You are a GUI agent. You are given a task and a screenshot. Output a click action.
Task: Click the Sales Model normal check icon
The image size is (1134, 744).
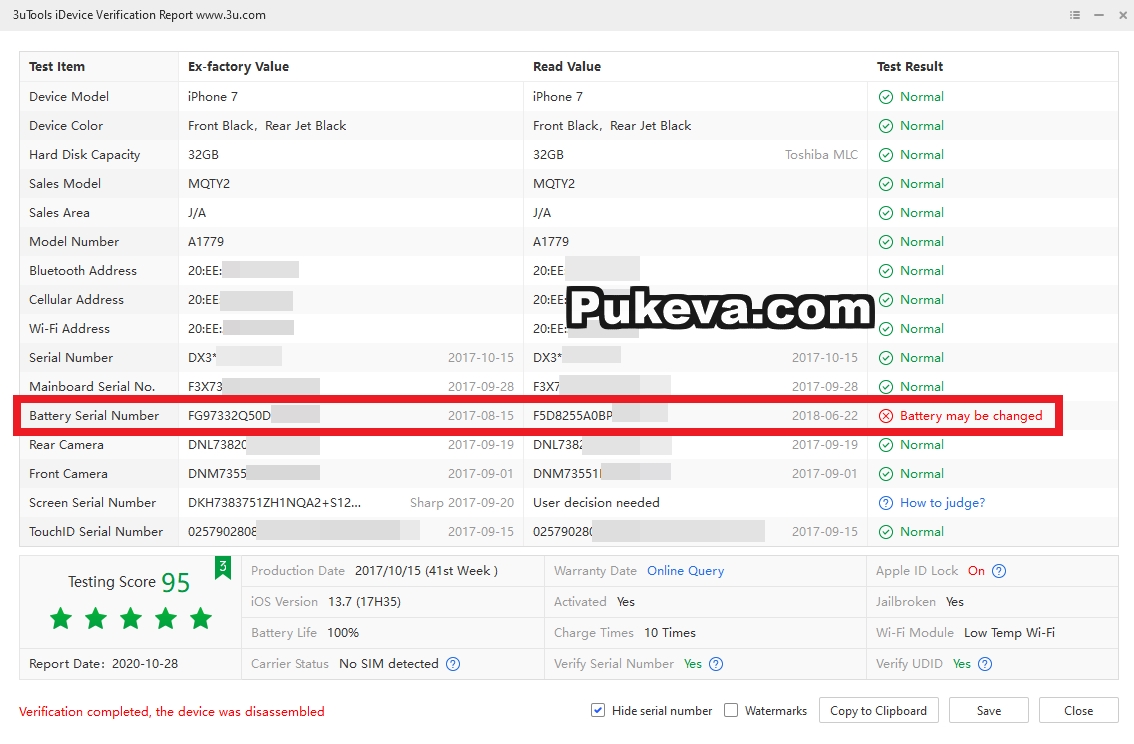(x=885, y=184)
